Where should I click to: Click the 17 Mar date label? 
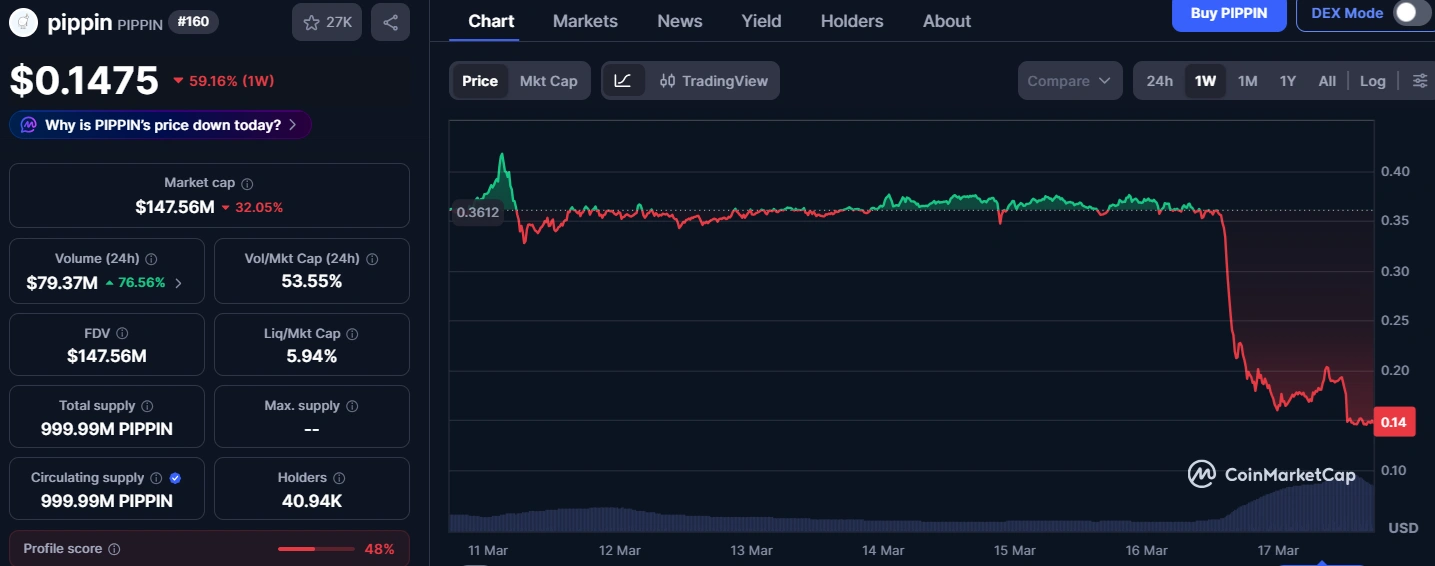pos(1278,550)
